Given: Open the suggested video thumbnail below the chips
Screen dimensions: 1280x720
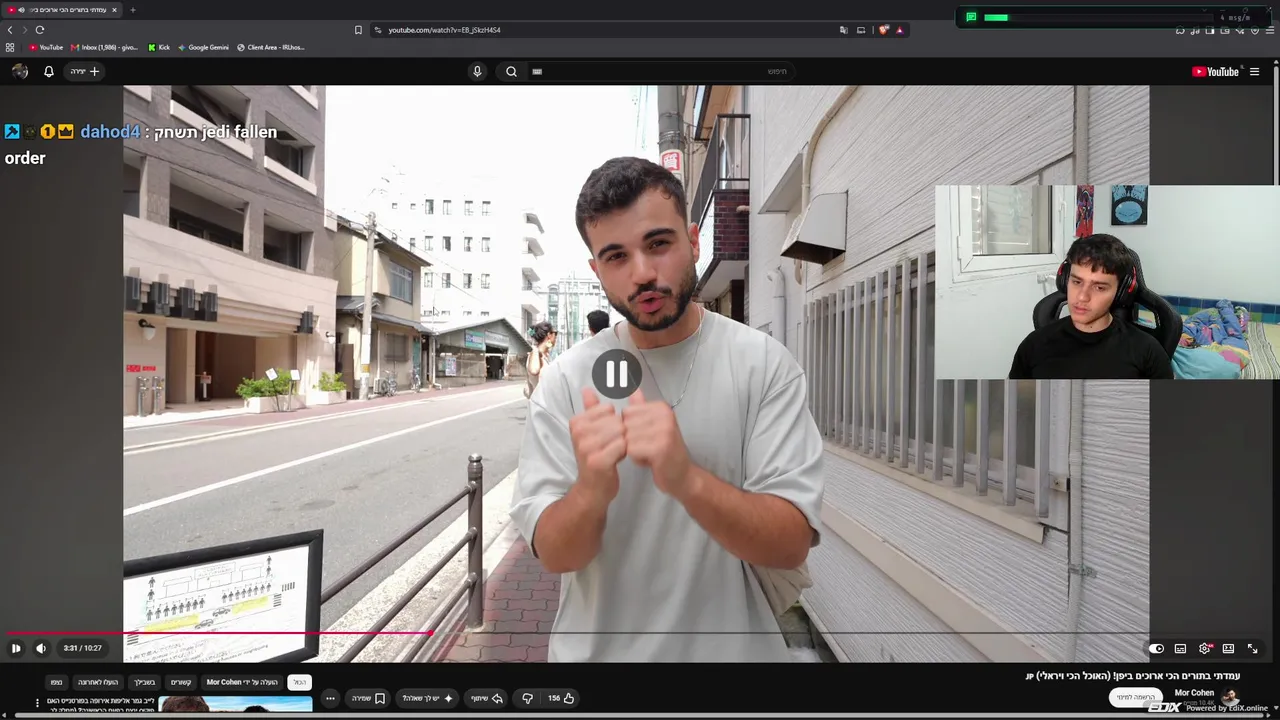Looking at the screenshot, I should pos(235,704).
